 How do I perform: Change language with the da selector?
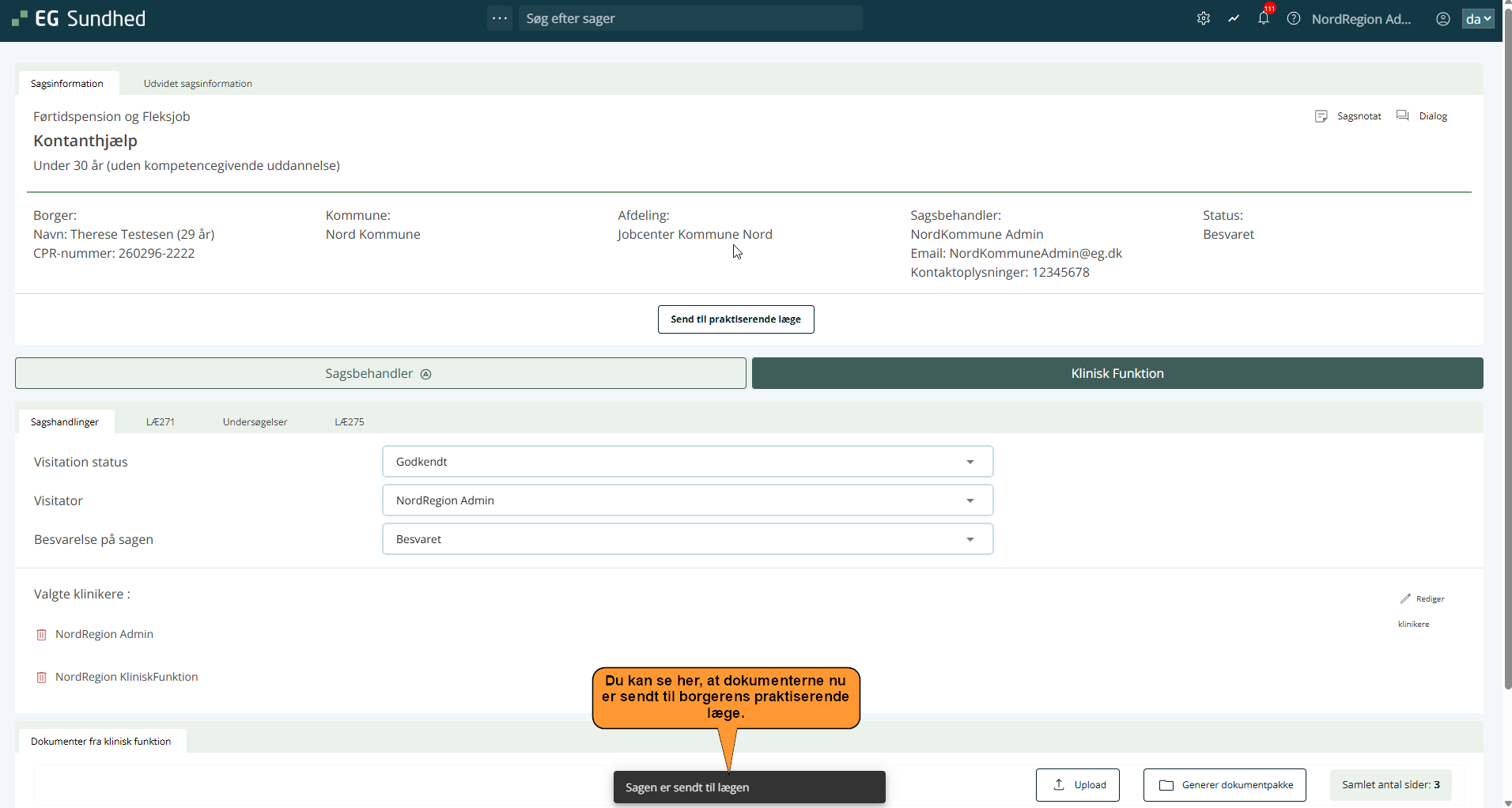click(1477, 19)
